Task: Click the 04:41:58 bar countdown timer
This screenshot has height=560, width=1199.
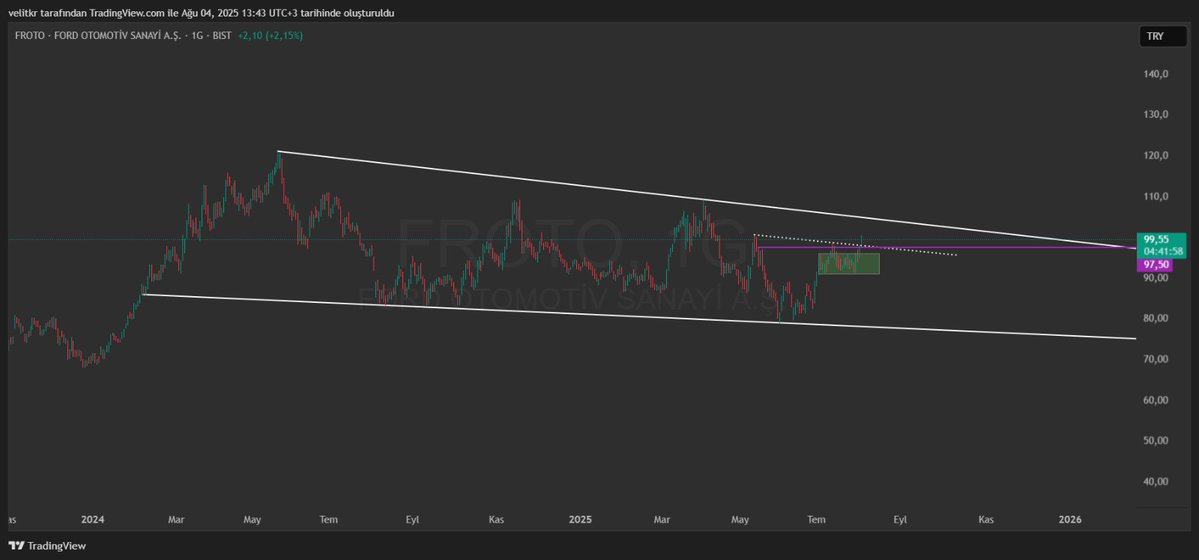Action: point(1162,251)
